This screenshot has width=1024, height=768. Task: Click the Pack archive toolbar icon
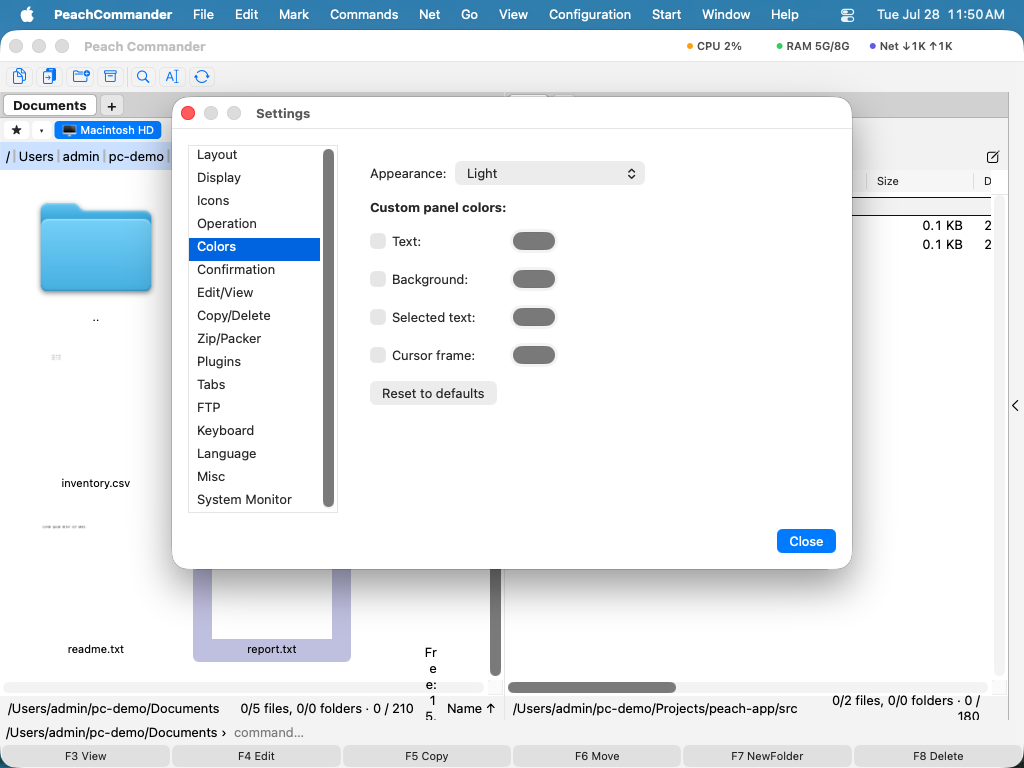[110, 76]
